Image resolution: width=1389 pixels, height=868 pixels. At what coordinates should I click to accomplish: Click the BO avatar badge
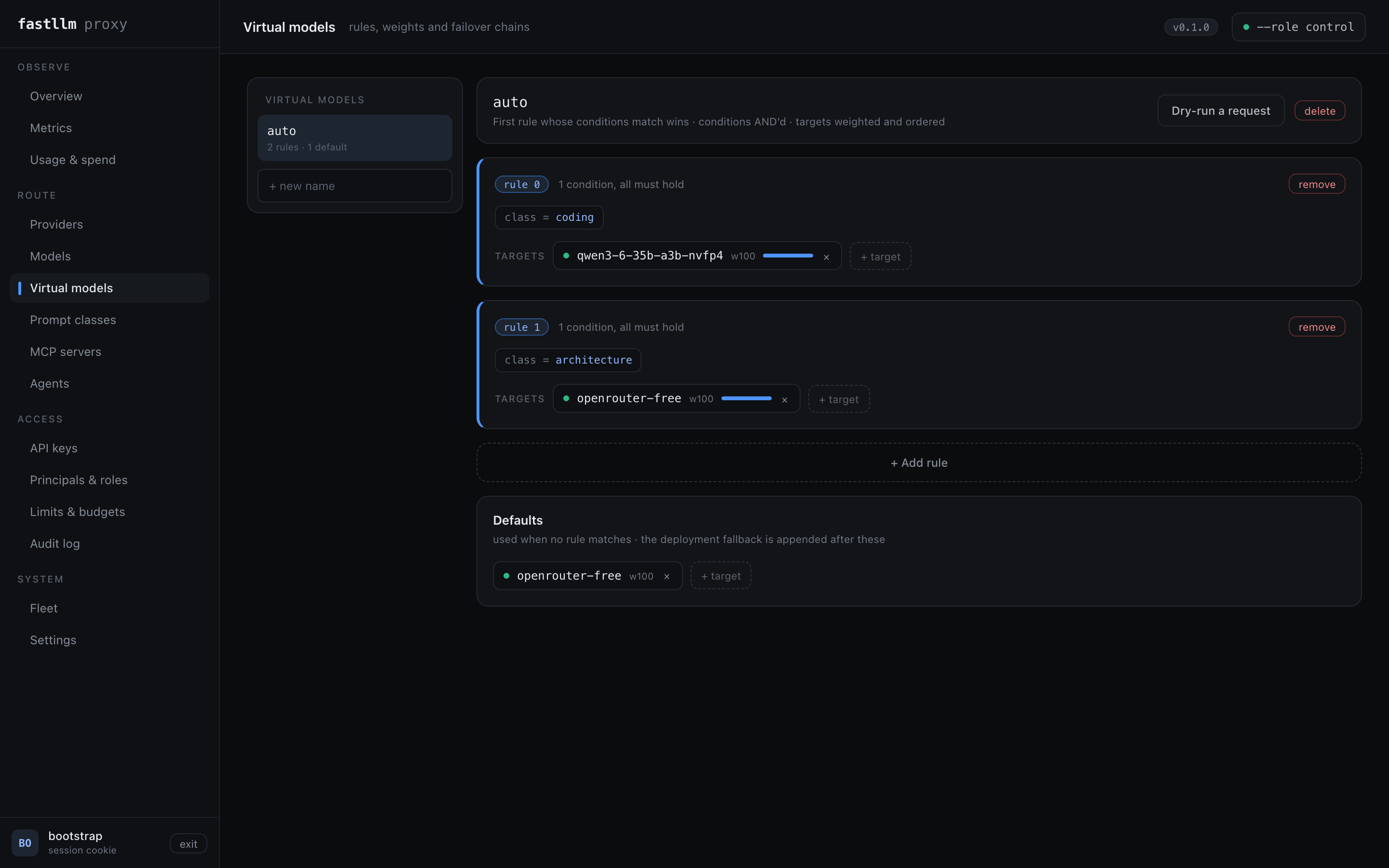click(x=25, y=843)
